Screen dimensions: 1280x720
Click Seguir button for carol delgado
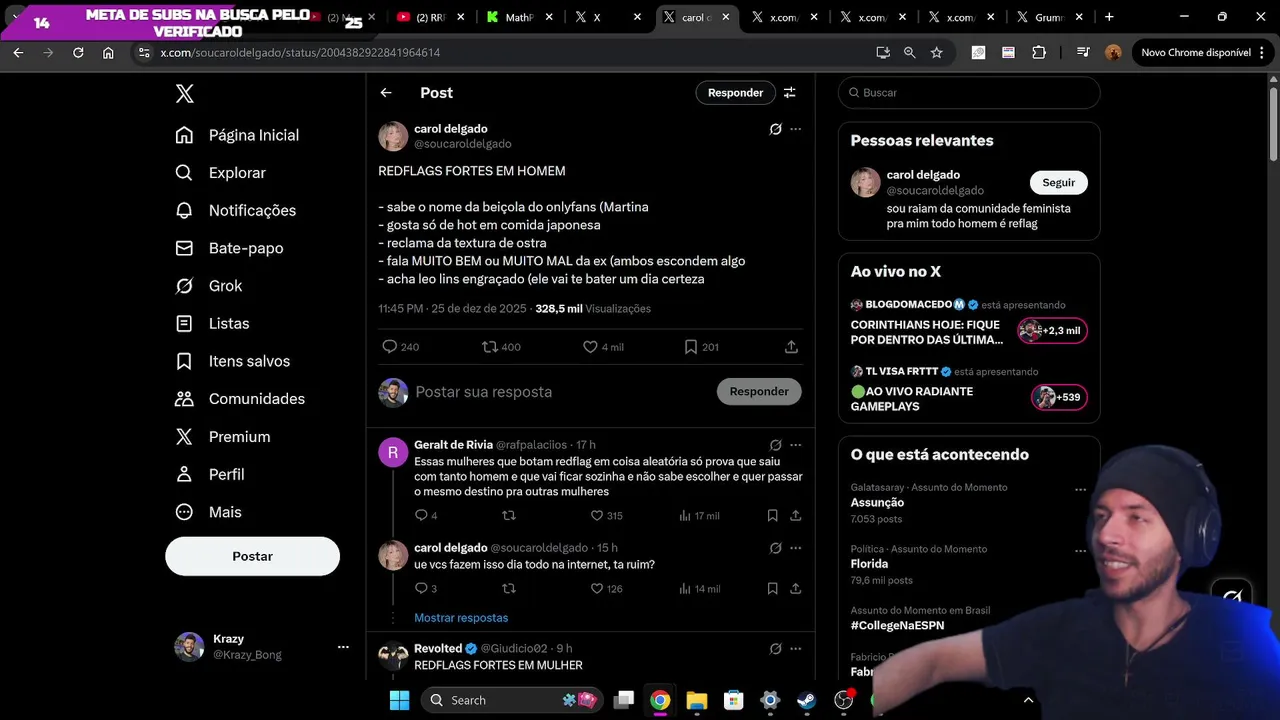(x=1058, y=183)
